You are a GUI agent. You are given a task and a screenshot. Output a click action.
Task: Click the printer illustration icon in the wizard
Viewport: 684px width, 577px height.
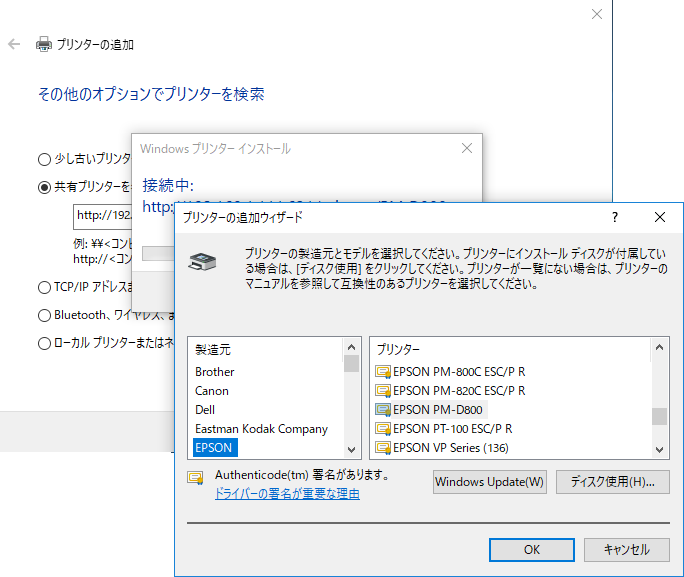click(x=202, y=262)
